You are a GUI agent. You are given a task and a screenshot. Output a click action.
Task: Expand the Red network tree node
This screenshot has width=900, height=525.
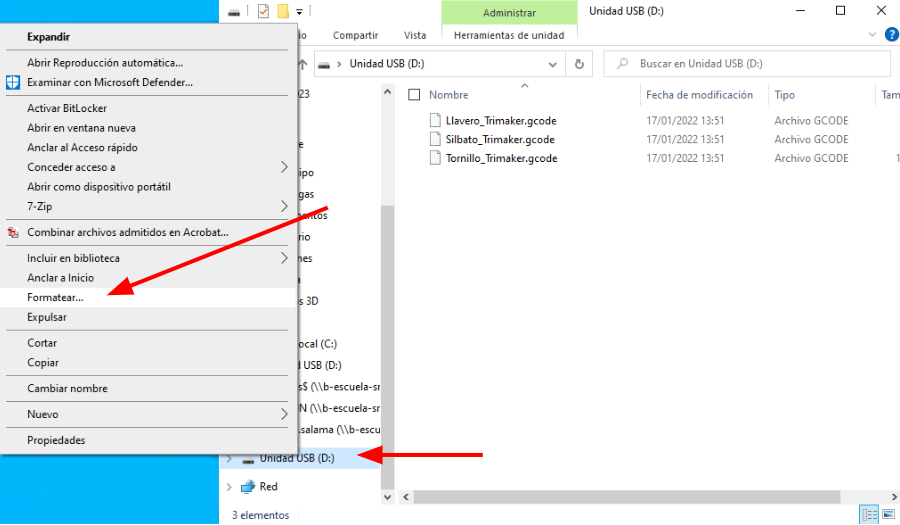point(229,487)
